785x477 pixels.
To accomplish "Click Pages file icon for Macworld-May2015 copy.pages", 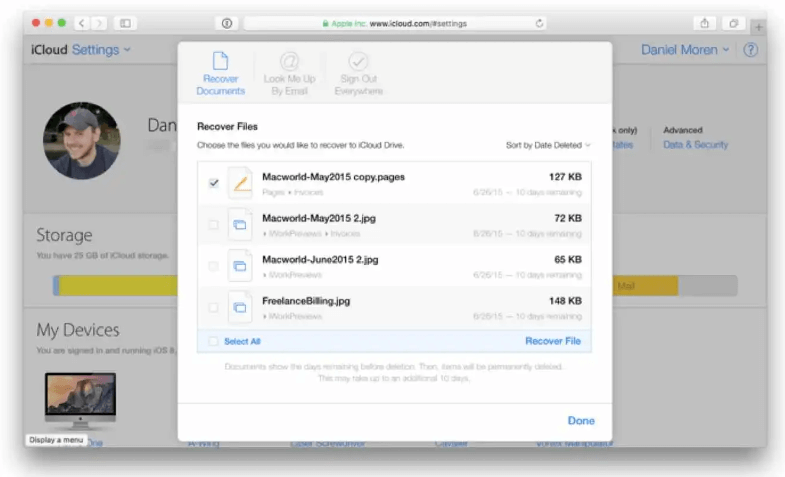I will pyautogui.click(x=240, y=183).
